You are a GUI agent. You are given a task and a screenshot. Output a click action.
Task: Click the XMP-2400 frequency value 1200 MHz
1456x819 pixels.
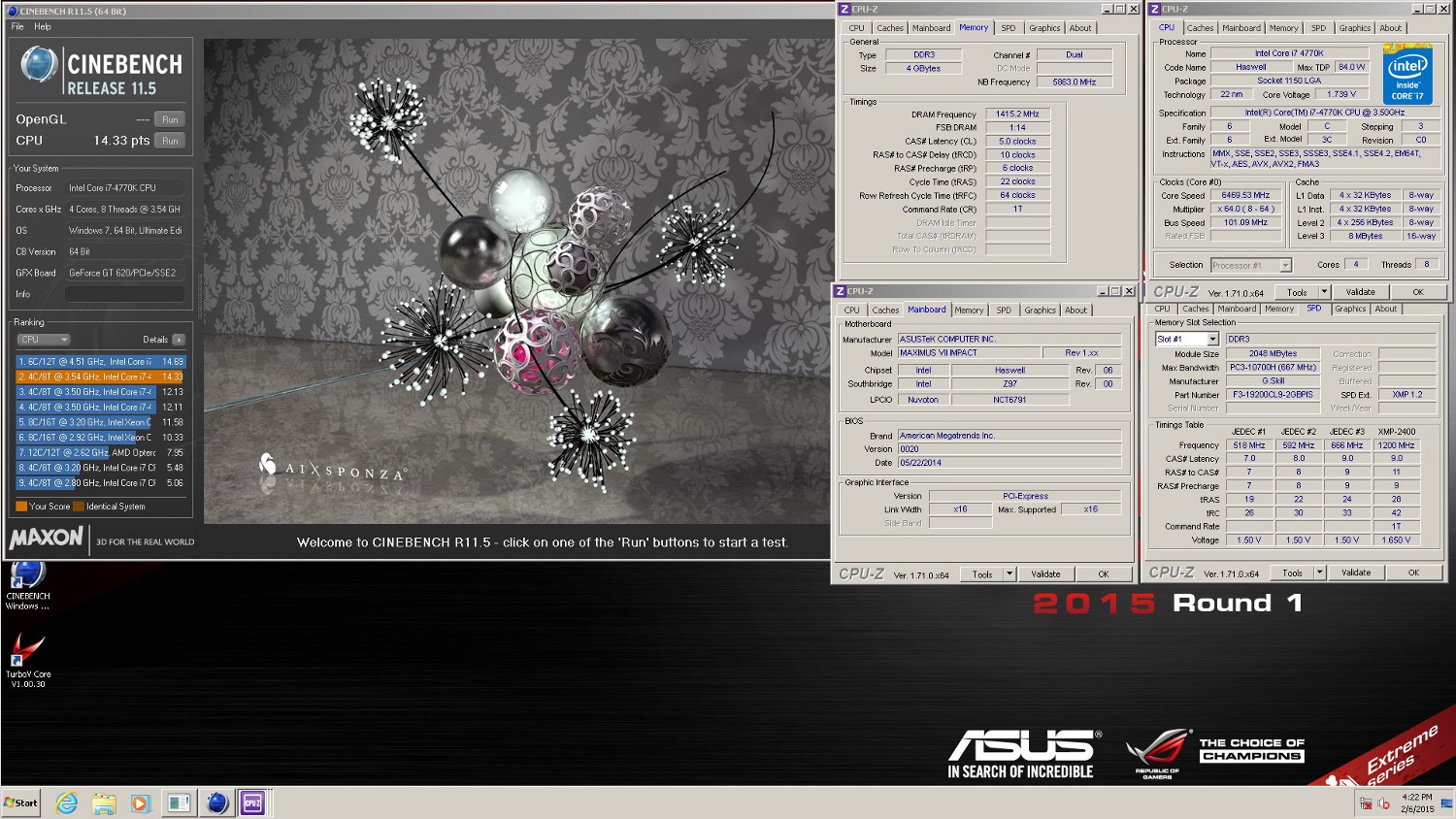[x=1396, y=445]
